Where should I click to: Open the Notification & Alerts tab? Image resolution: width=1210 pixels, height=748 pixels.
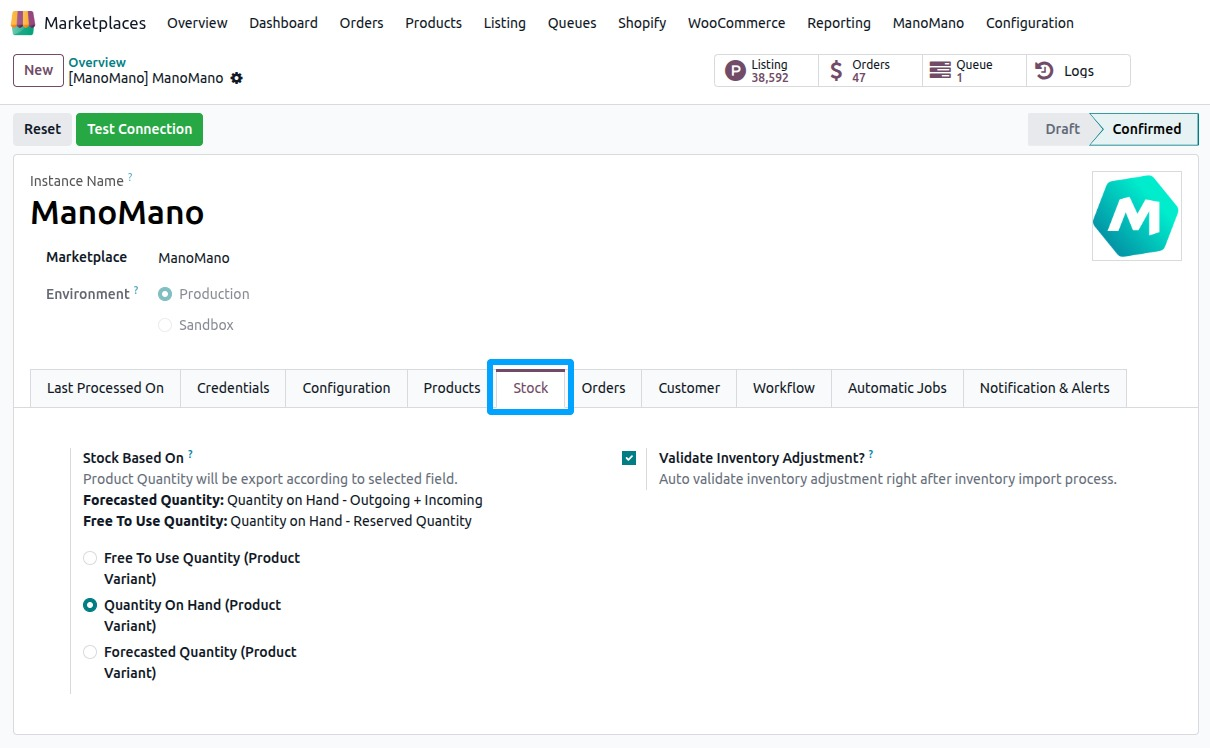1045,388
